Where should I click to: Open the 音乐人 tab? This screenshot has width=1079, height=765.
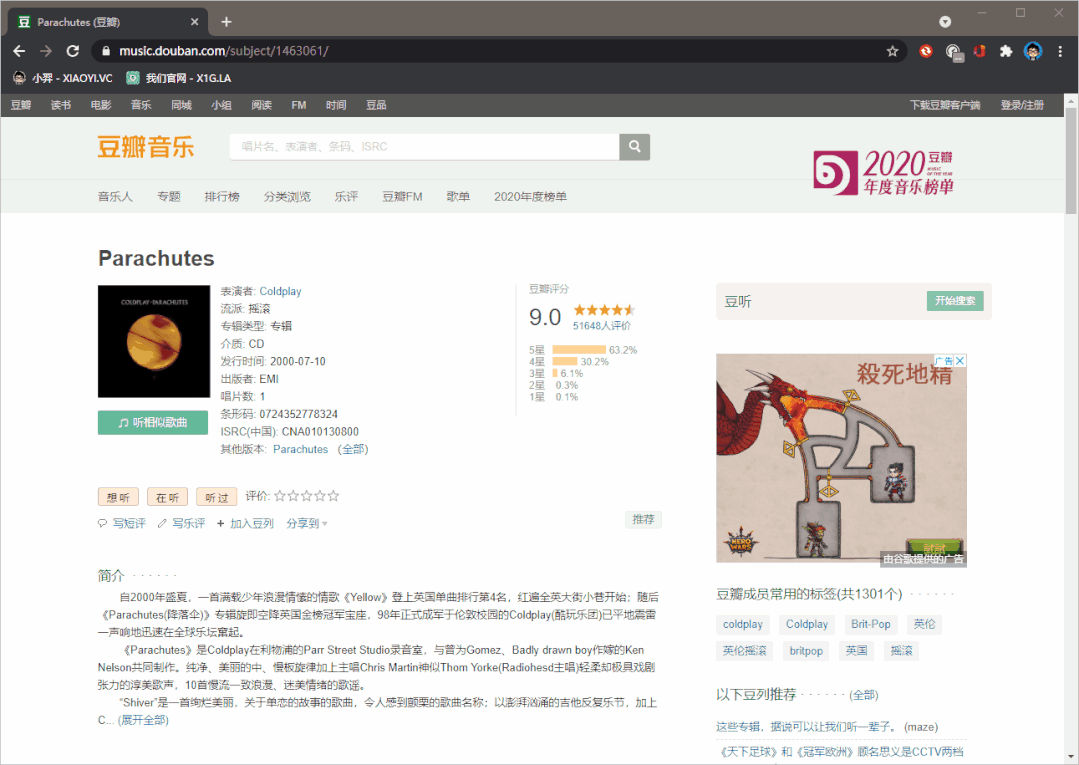tap(115, 197)
